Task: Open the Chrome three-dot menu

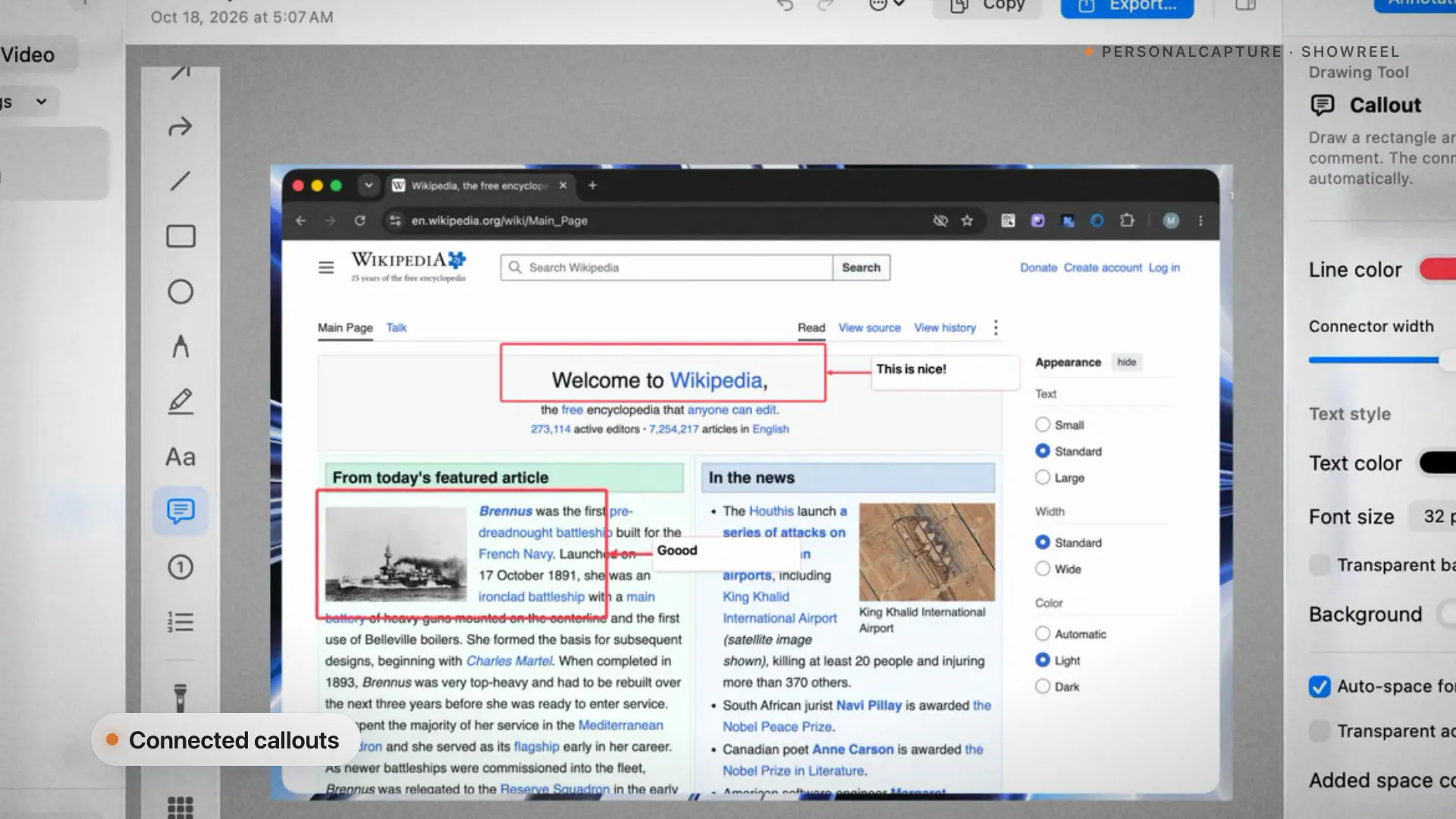Action: [x=1200, y=221]
